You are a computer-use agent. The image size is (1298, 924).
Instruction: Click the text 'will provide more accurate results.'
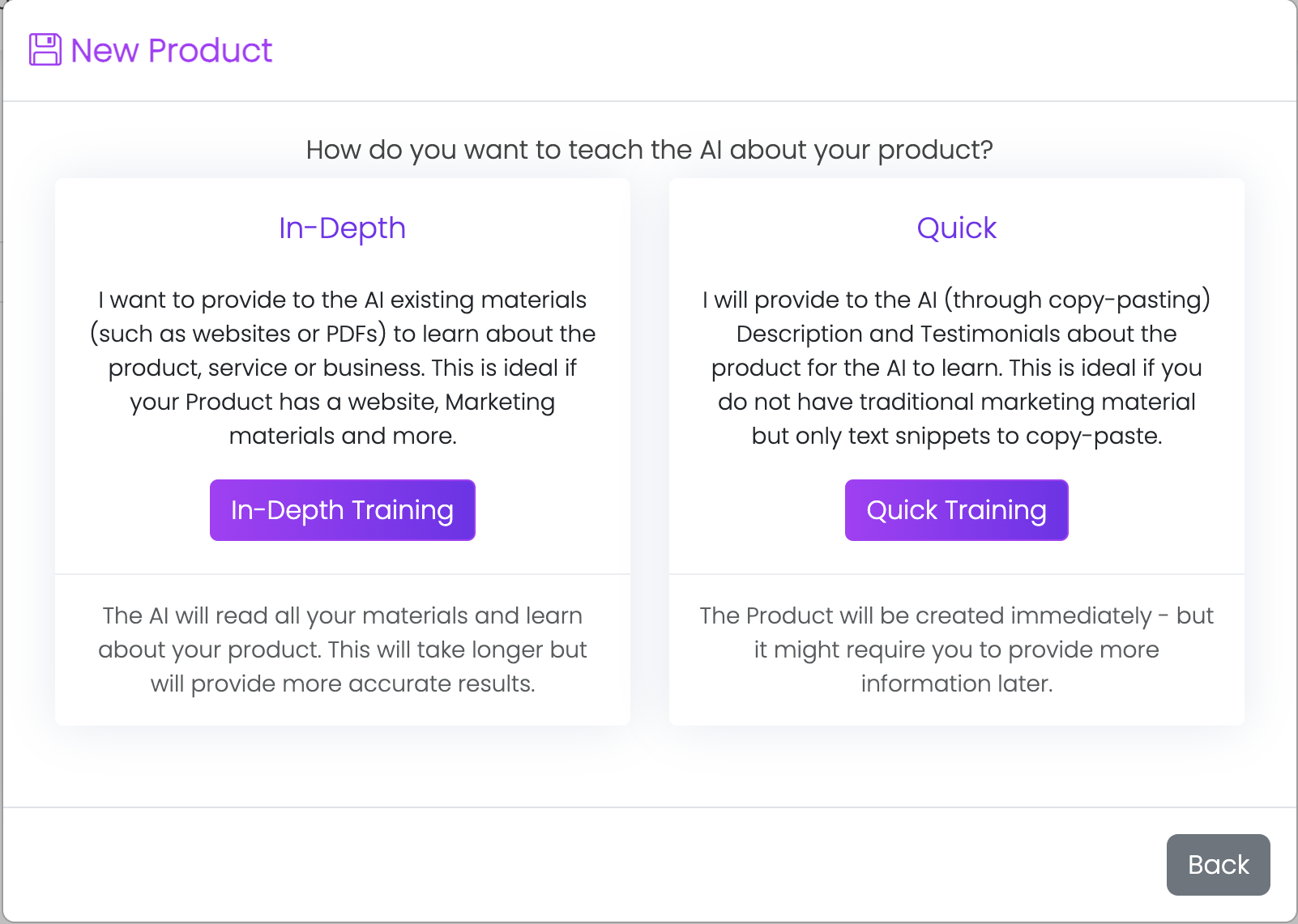click(343, 683)
